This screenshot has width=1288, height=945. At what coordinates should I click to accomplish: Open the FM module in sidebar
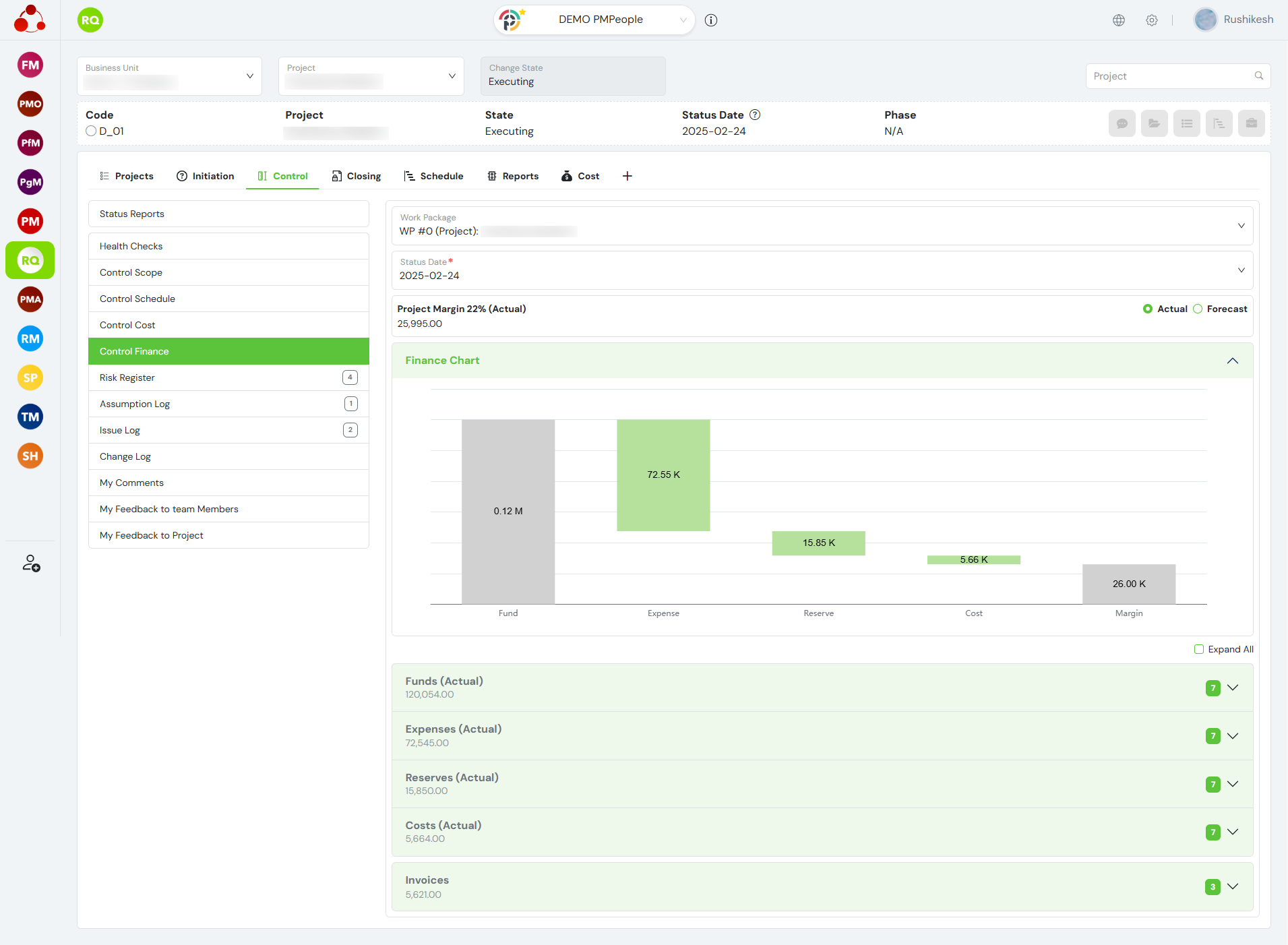click(x=30, y=65)
